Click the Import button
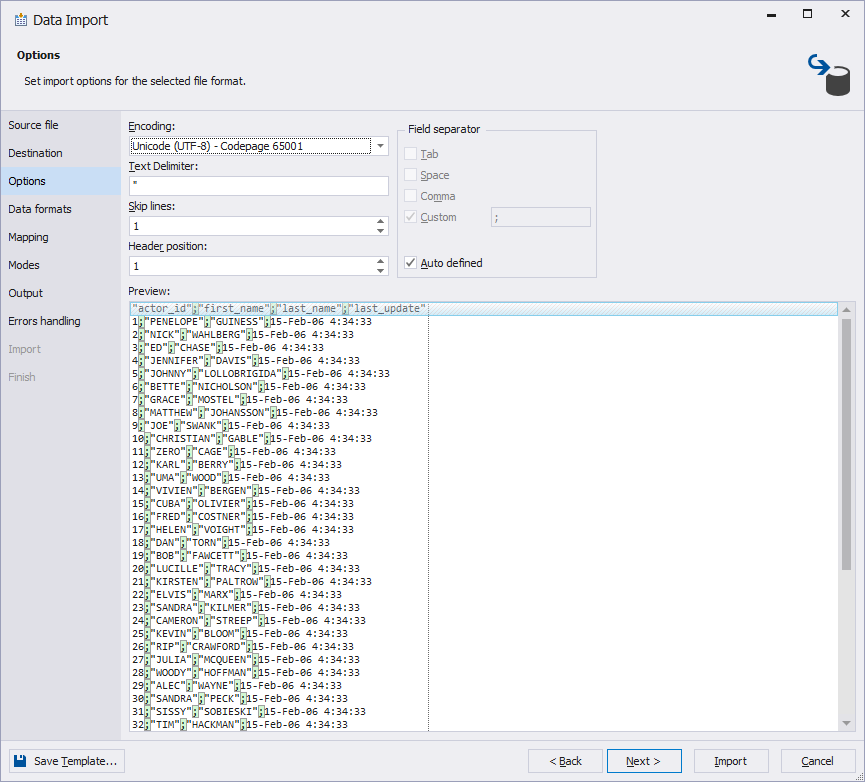 (730, 761)
